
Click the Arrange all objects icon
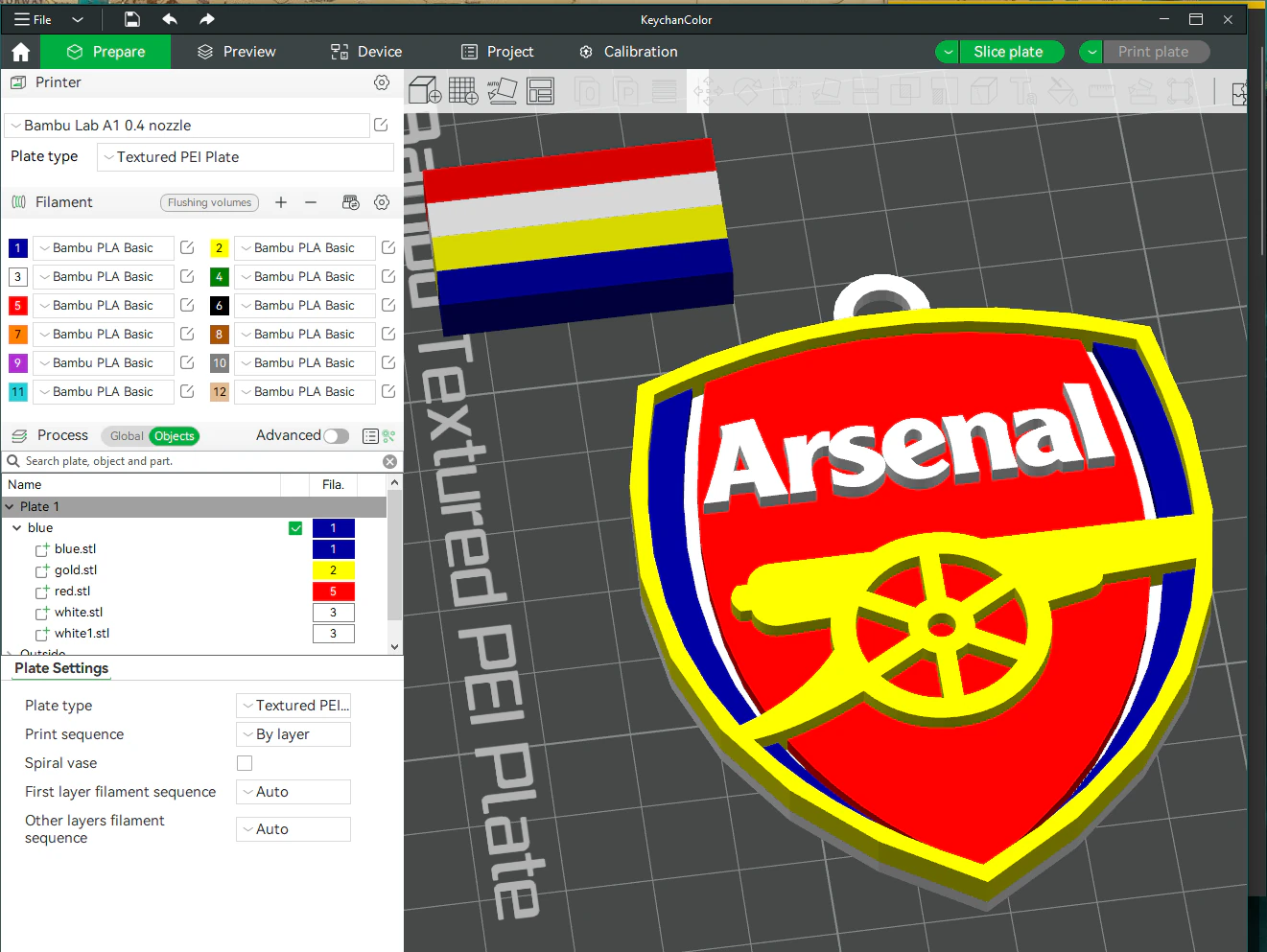click(541, 91)
